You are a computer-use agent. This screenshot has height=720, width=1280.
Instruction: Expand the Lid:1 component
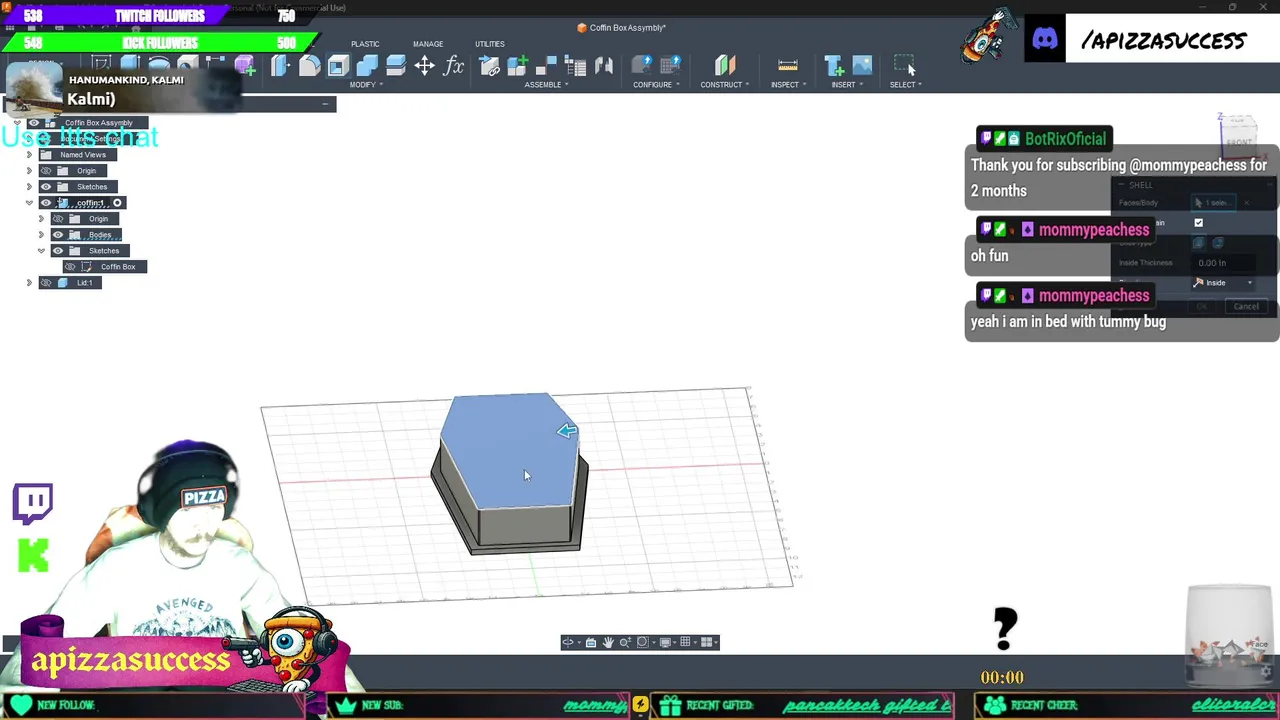pos(29,283)
